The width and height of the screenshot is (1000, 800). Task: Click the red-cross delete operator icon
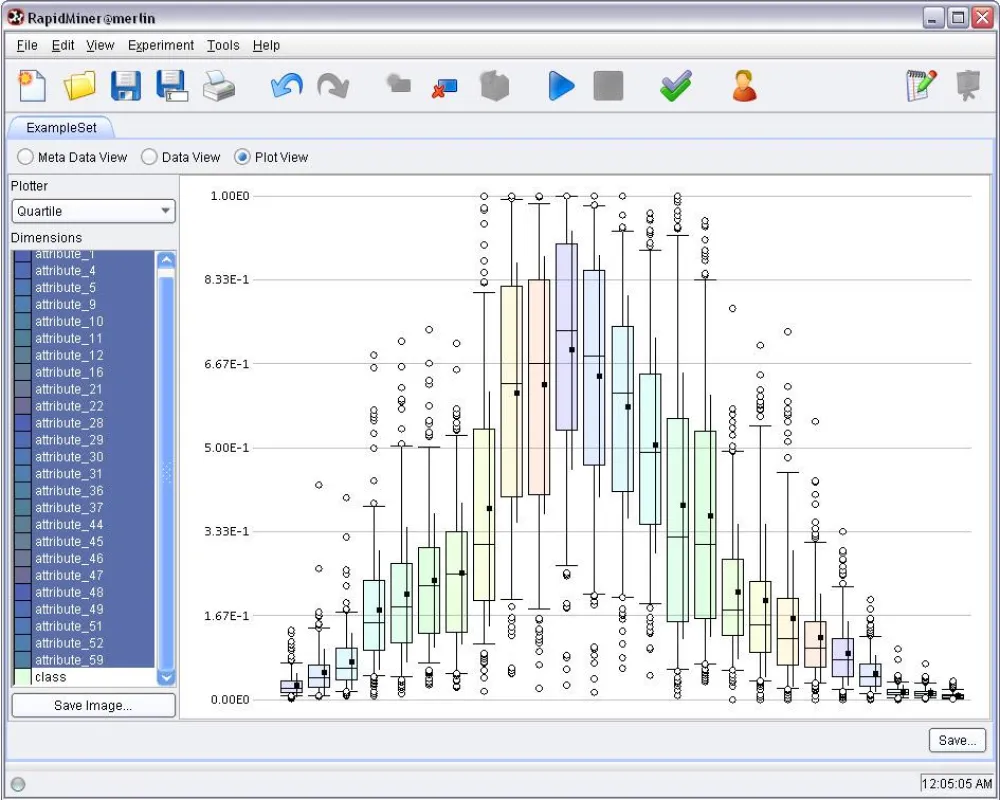click(445, 87)
